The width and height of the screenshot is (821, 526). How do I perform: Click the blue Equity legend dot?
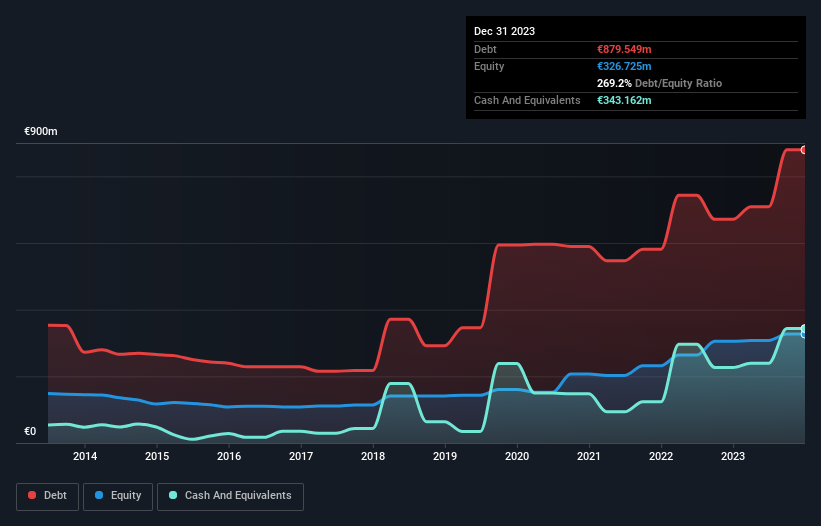[x=99, y=495]
